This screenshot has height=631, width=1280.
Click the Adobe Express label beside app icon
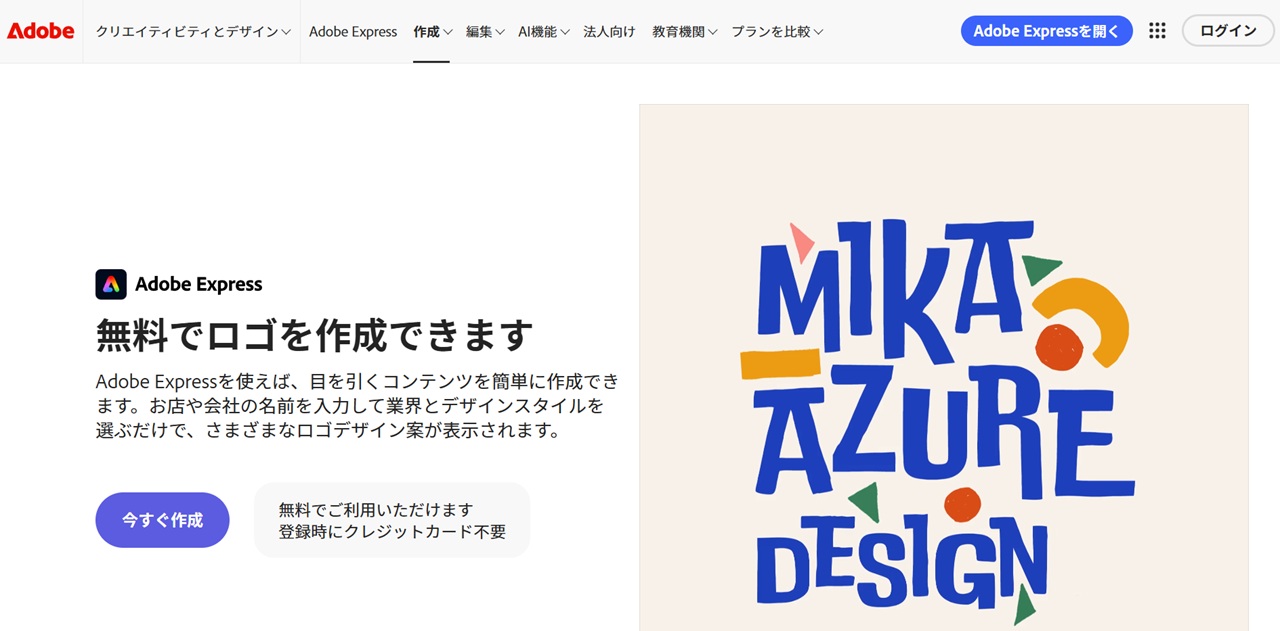pyautogui.click(x=198, y=284)
